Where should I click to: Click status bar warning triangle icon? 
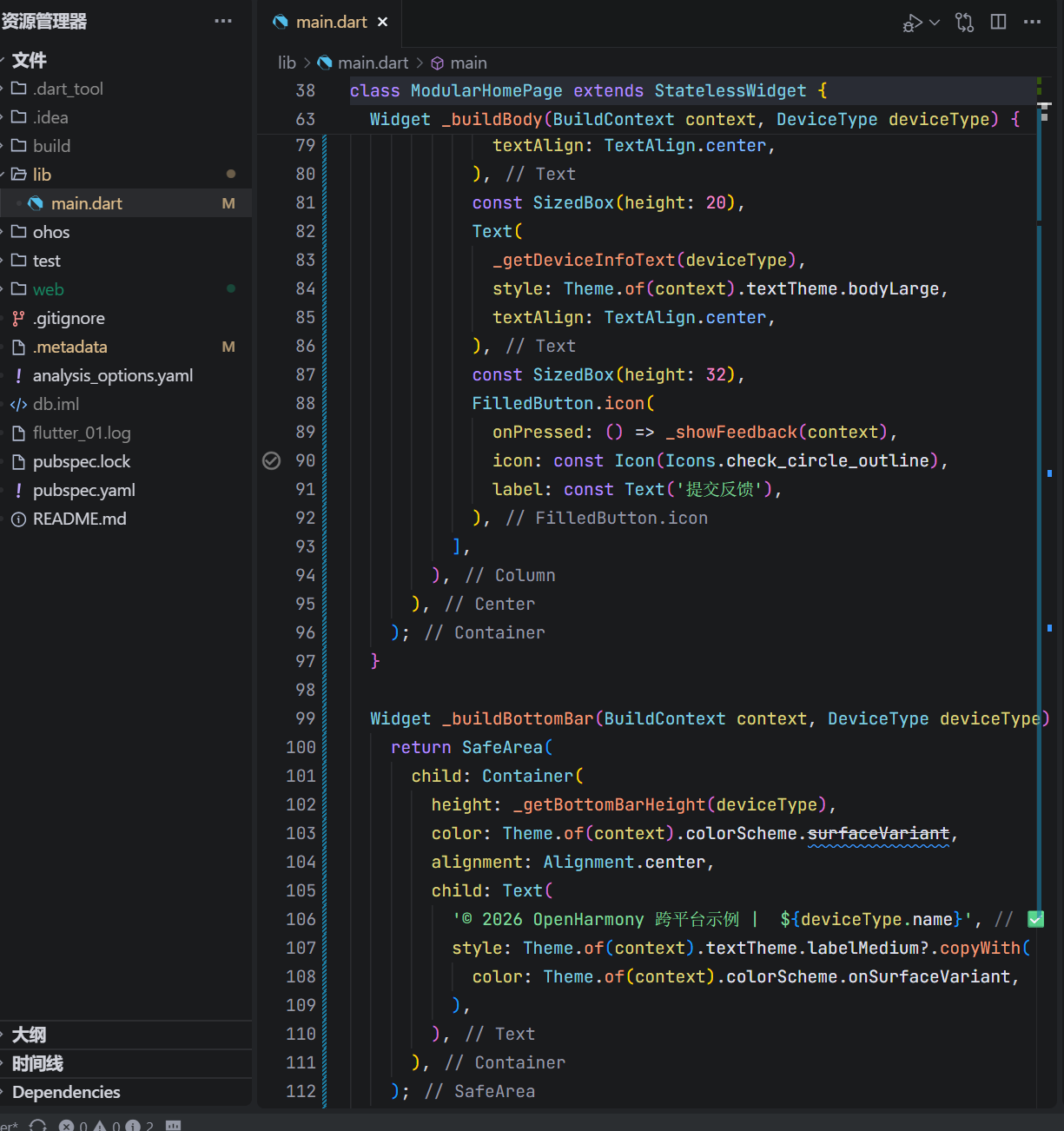pos(100,1125)
